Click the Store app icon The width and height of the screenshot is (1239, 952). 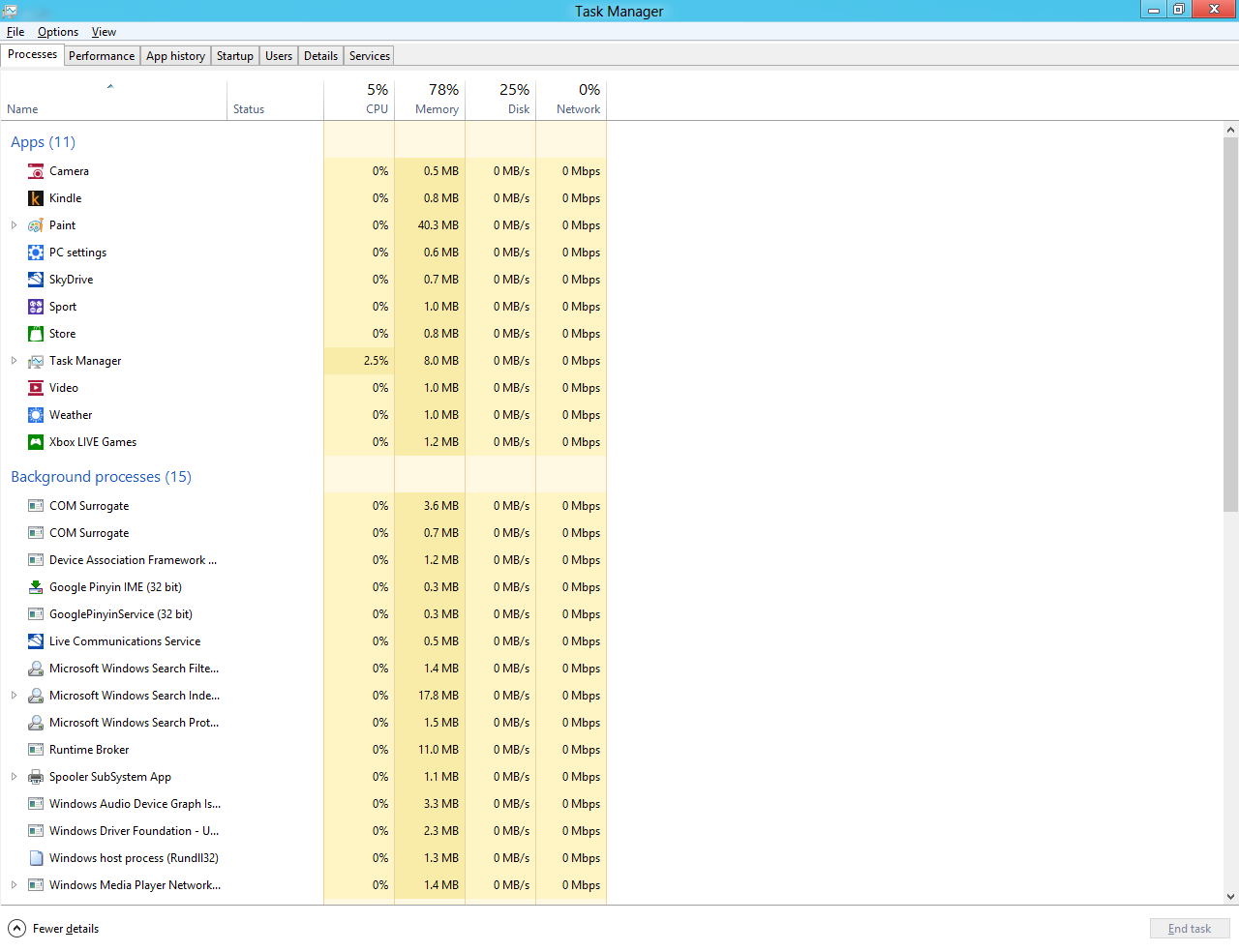tap(36, 334)
